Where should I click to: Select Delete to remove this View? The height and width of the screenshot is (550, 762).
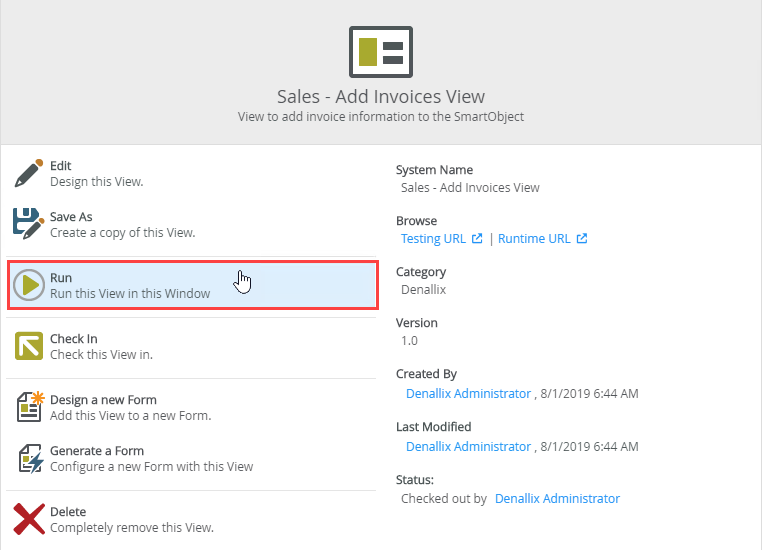pos(130,520)
